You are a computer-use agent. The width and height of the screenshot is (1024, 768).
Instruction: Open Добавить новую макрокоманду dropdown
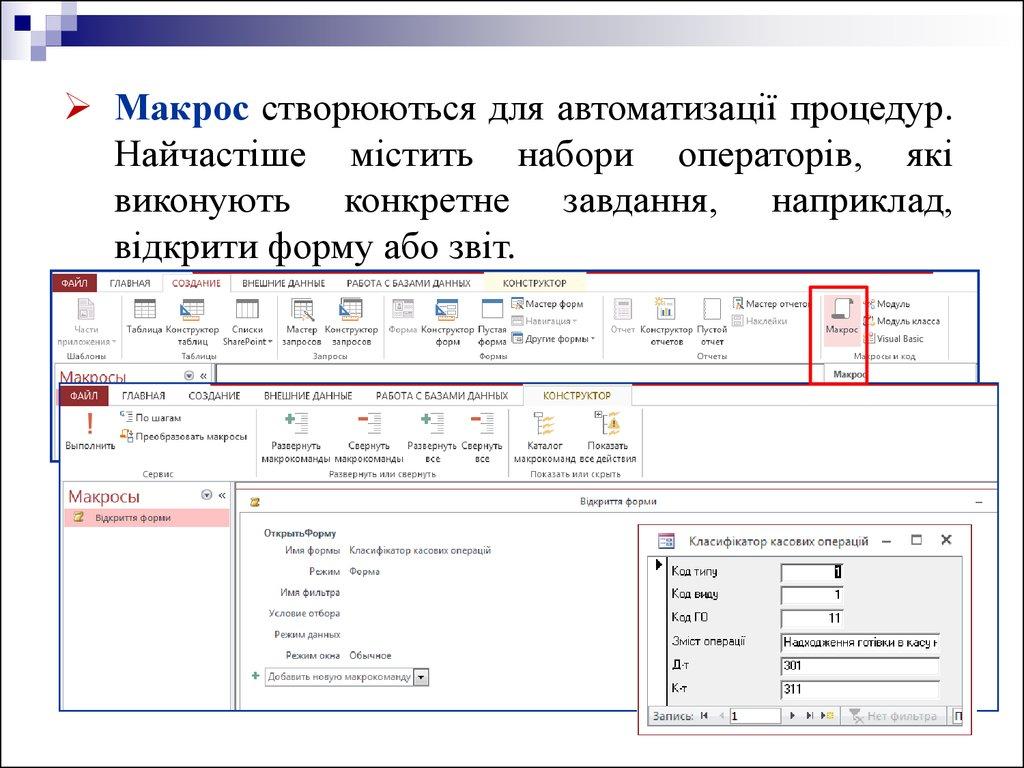click(x=421, y=677)
